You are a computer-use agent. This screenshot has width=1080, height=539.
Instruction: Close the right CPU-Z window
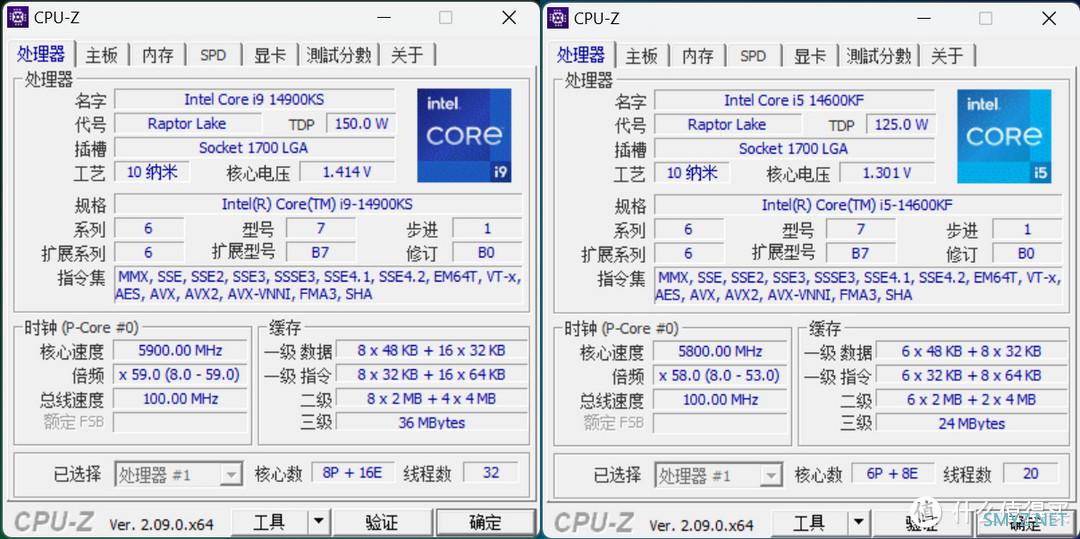tap(1049, 18)
